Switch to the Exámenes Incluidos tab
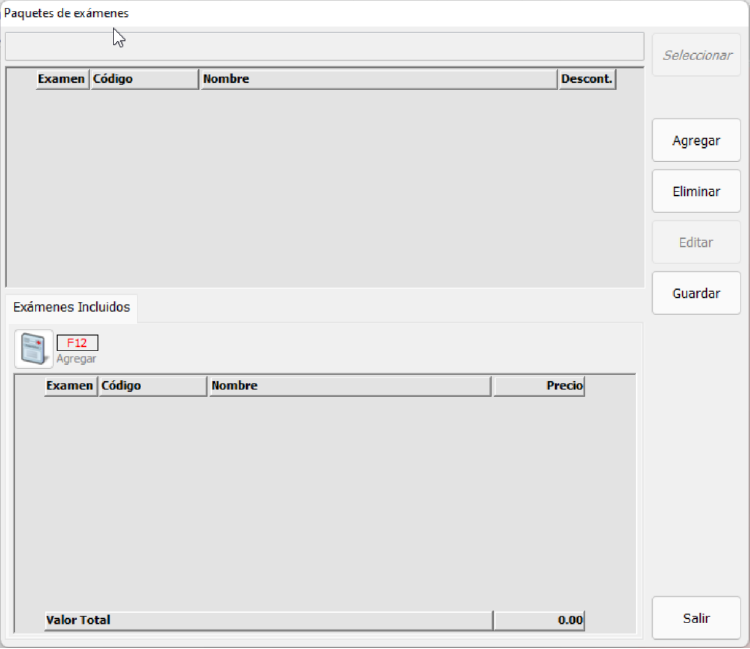The width and height of the screenshot is (750, 649). (72, 308)
